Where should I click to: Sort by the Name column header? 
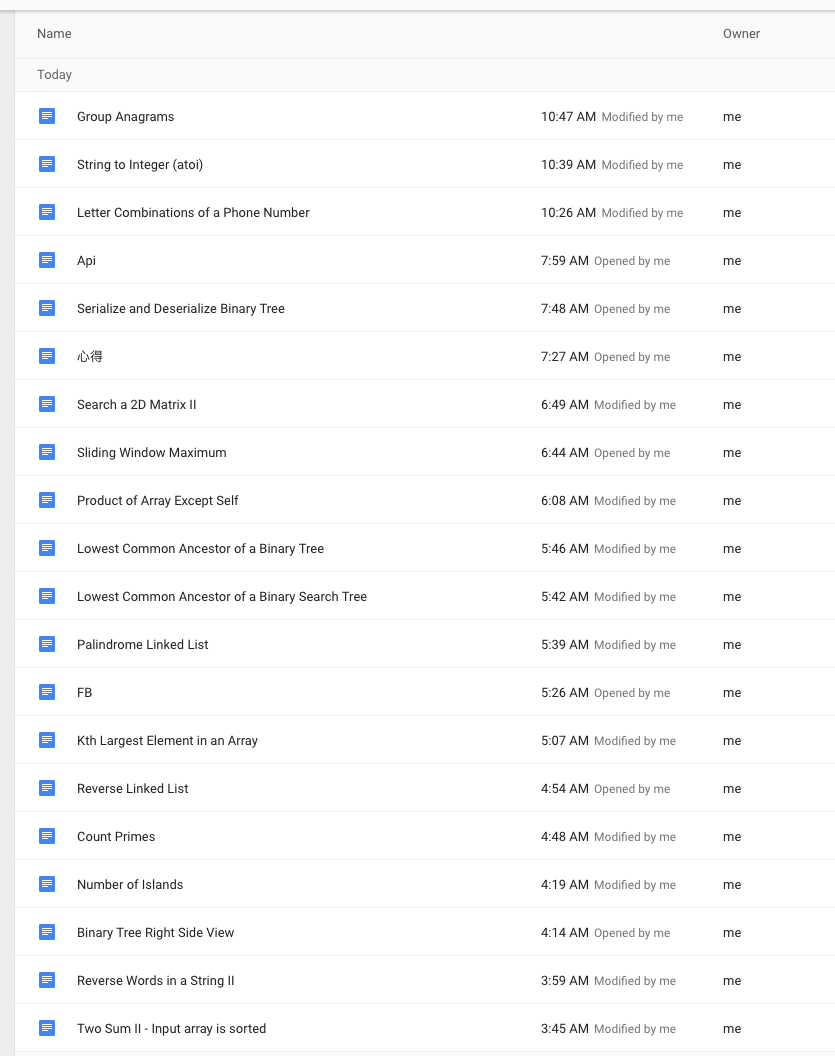click(54, 34)
